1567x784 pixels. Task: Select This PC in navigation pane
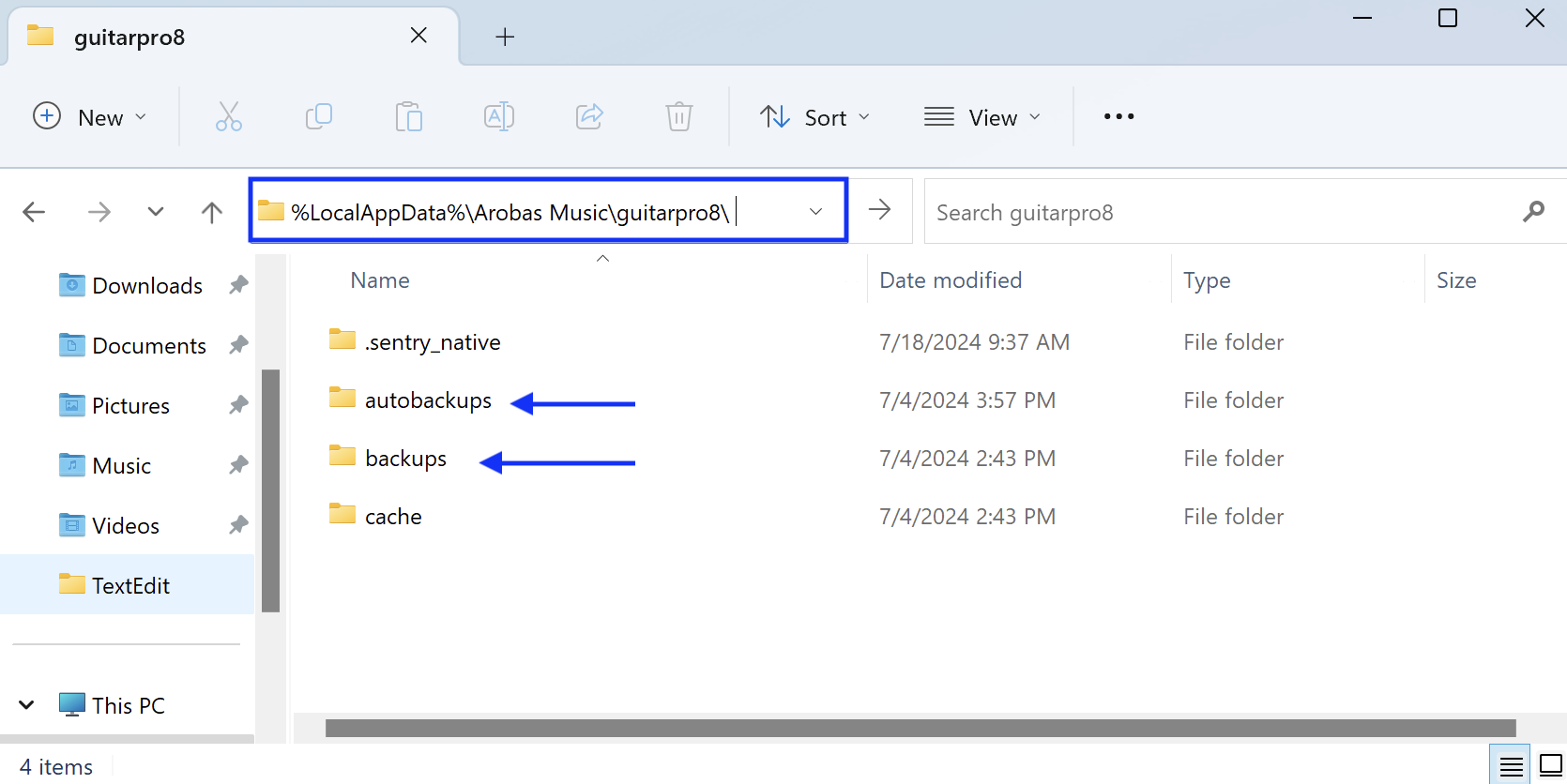tap(128, 705)
